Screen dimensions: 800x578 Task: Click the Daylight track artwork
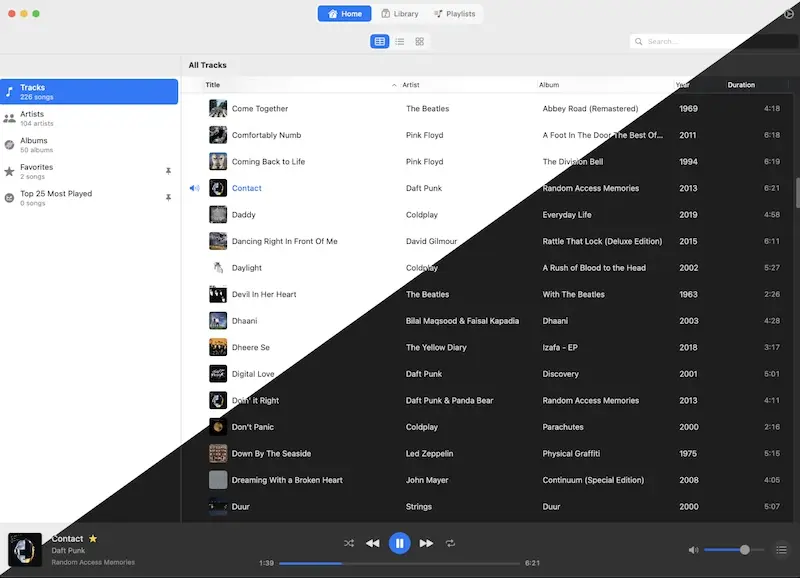point(218,268)
